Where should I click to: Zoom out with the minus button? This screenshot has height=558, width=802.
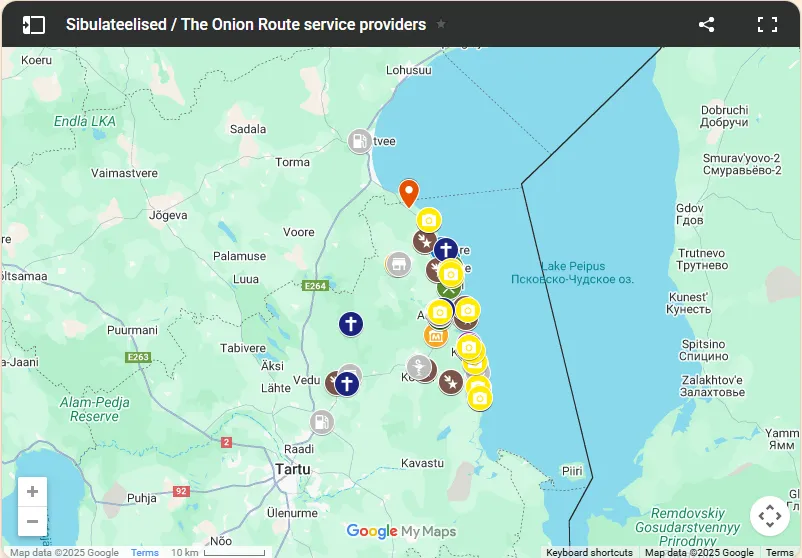pos(33,521)
